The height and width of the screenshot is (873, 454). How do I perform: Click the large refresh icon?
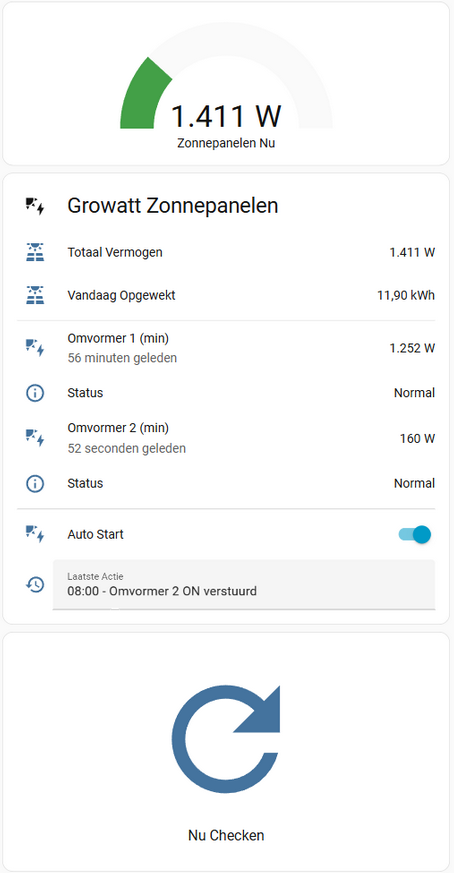click(226, 739)
